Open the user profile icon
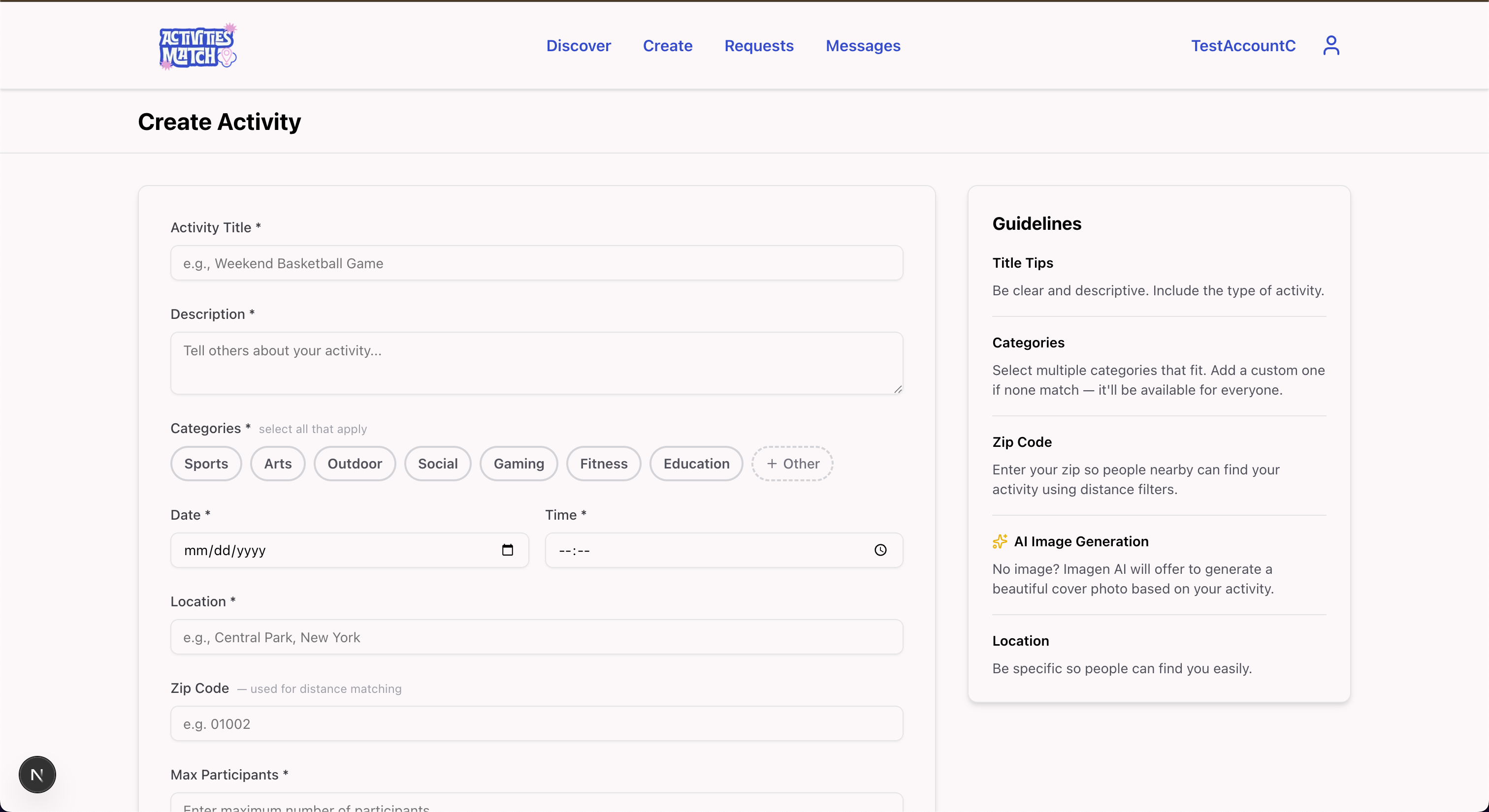This screenshot has height=812, width=1489. (1330, 46)
